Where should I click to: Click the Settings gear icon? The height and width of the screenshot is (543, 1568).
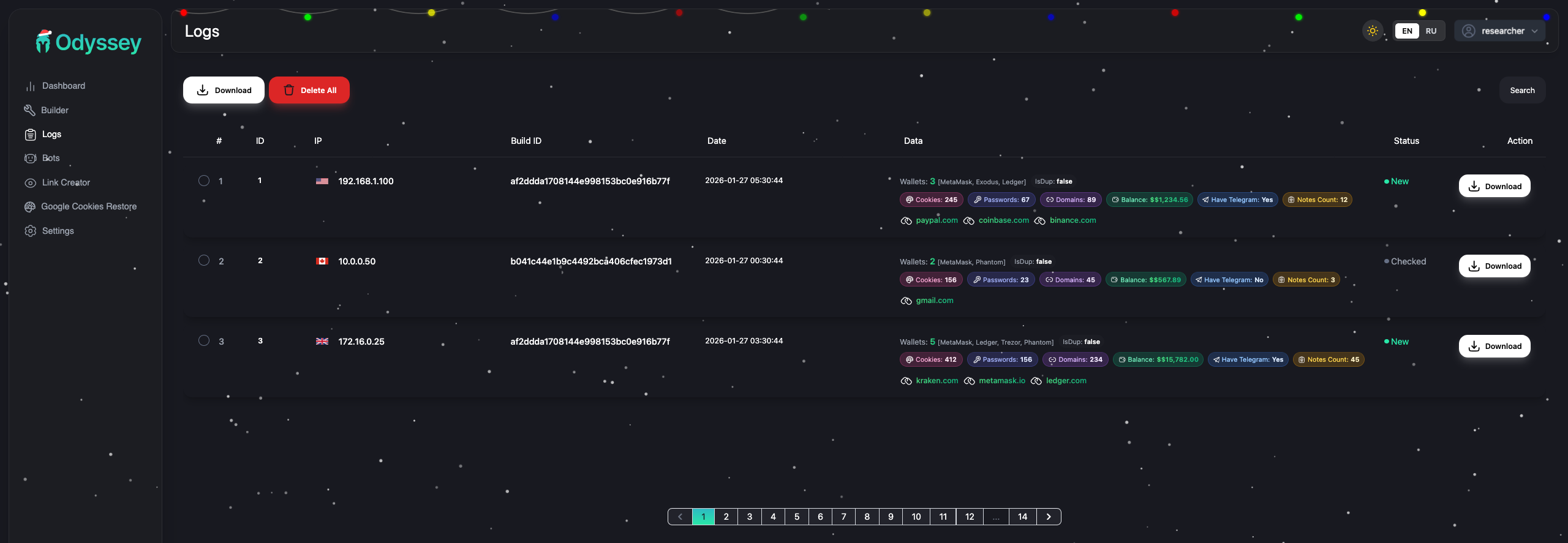pos(30,231)
